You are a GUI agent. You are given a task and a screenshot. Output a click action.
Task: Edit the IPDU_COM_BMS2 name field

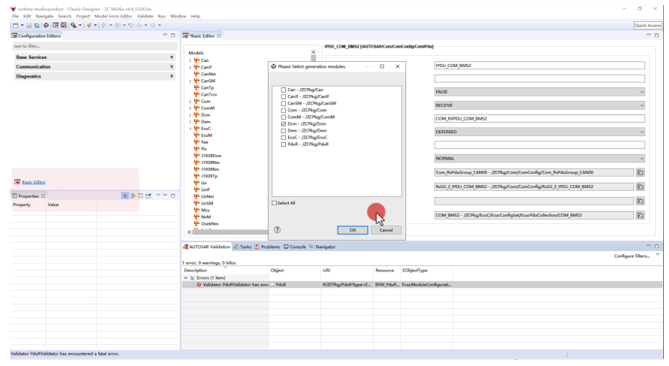(x=539, y=65)
